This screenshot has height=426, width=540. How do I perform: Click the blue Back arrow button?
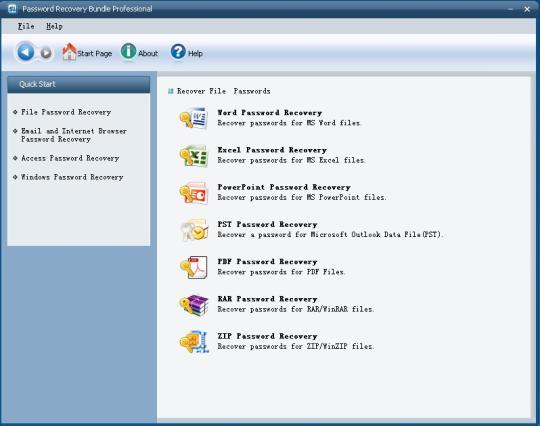click(25, 52)
